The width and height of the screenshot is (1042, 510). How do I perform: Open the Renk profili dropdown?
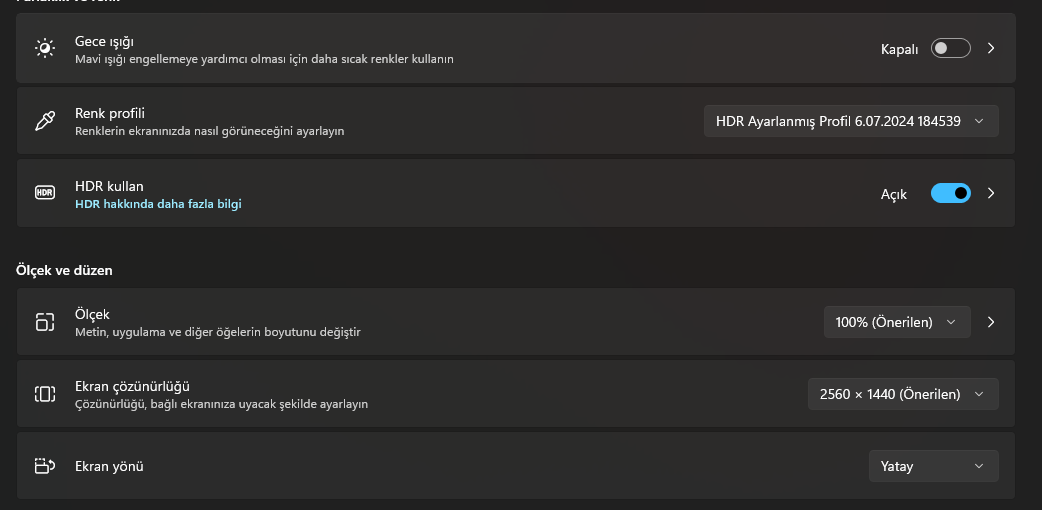pyautogui.click(x=851, y=121)
